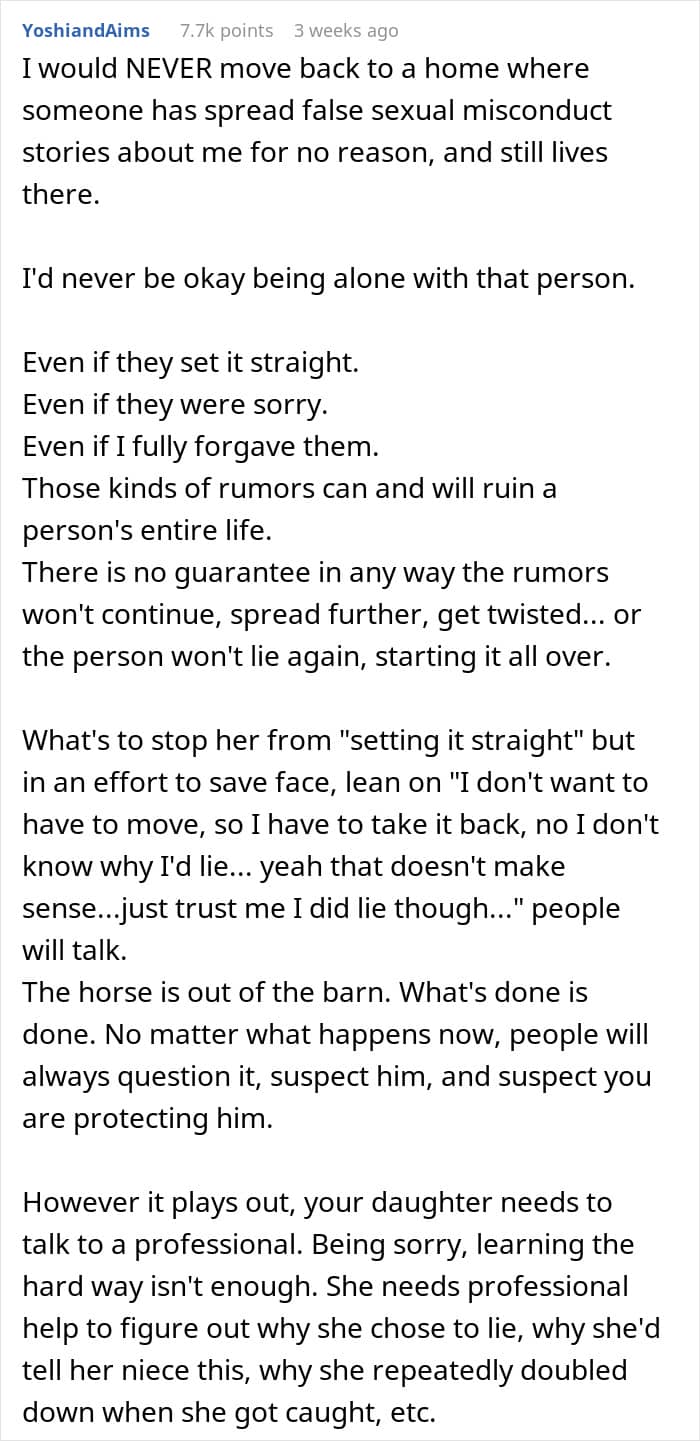Click the words 'are protecting him.'
Viewport: 700px width, 1441px height.
pyautogui.click(x=147, y=1119)
